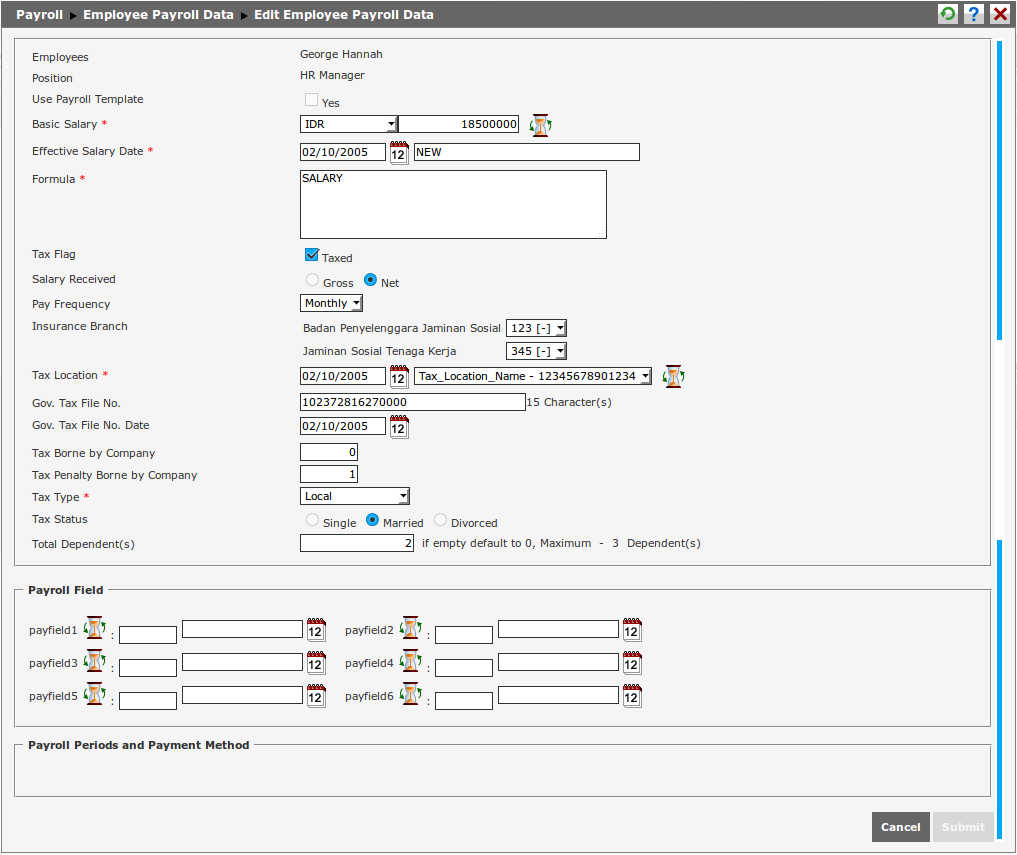This screenshot has width=1017, height=855.
Task: Click the payfield5 history hourglass icon
Action: (x=95, y=694)
